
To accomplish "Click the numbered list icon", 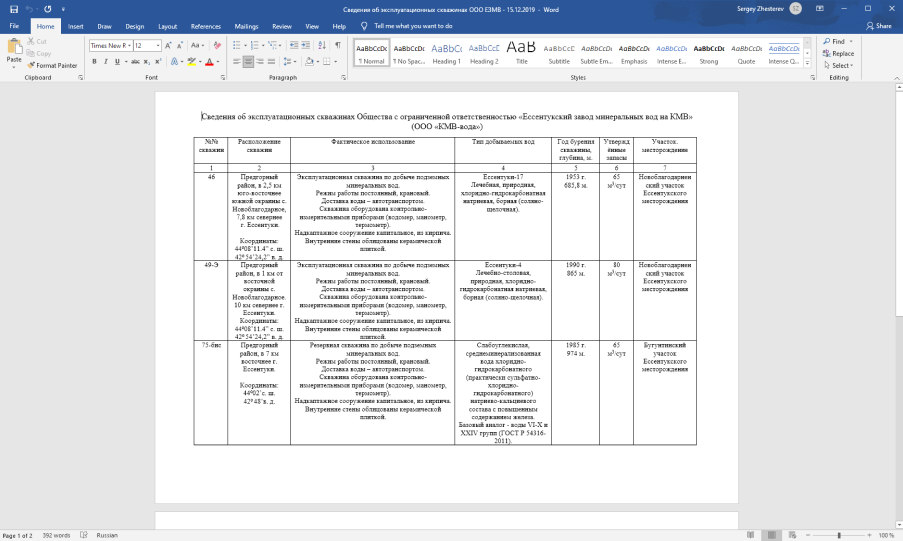I will point(255,46).
